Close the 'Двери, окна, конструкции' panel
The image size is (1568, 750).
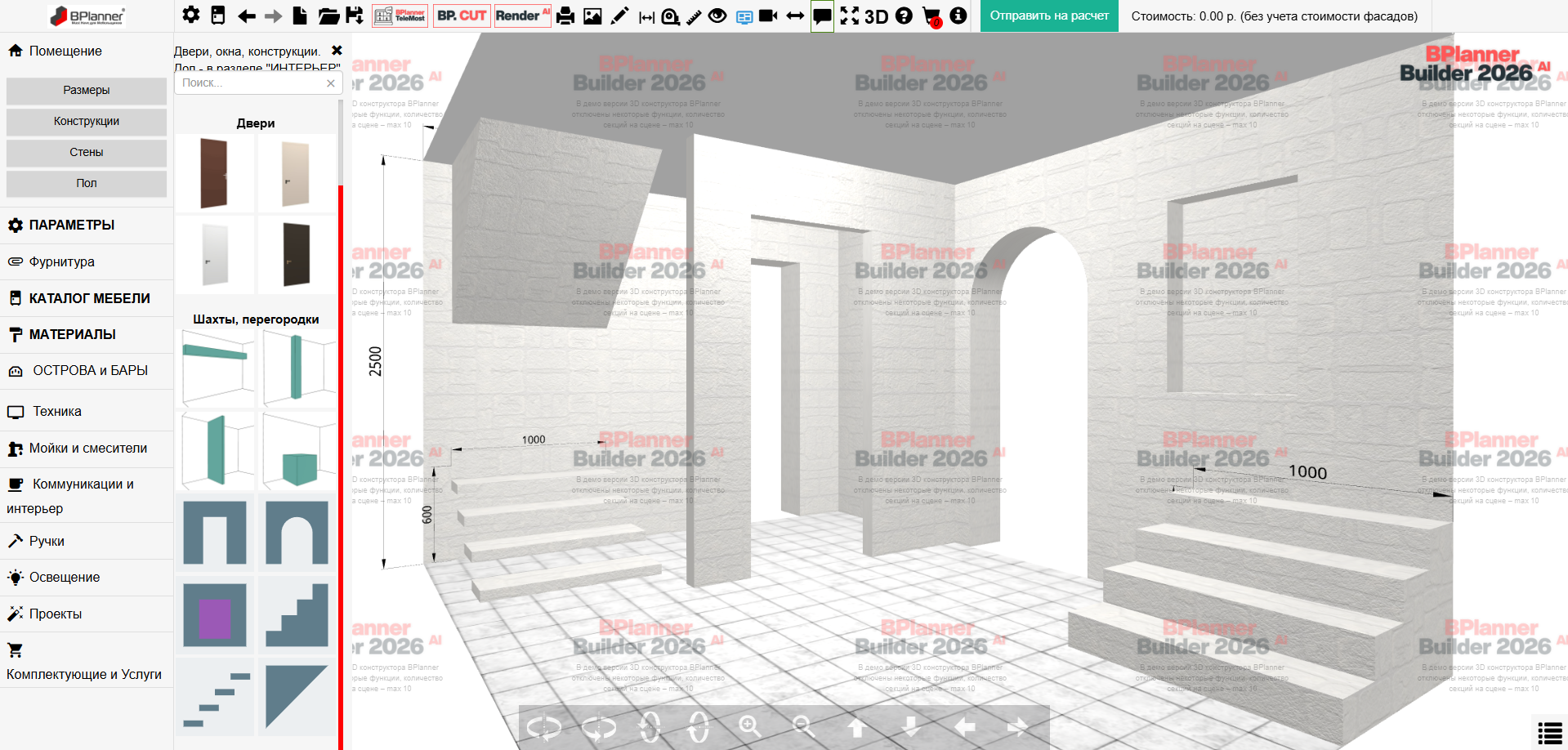click(x=337, y=51)
